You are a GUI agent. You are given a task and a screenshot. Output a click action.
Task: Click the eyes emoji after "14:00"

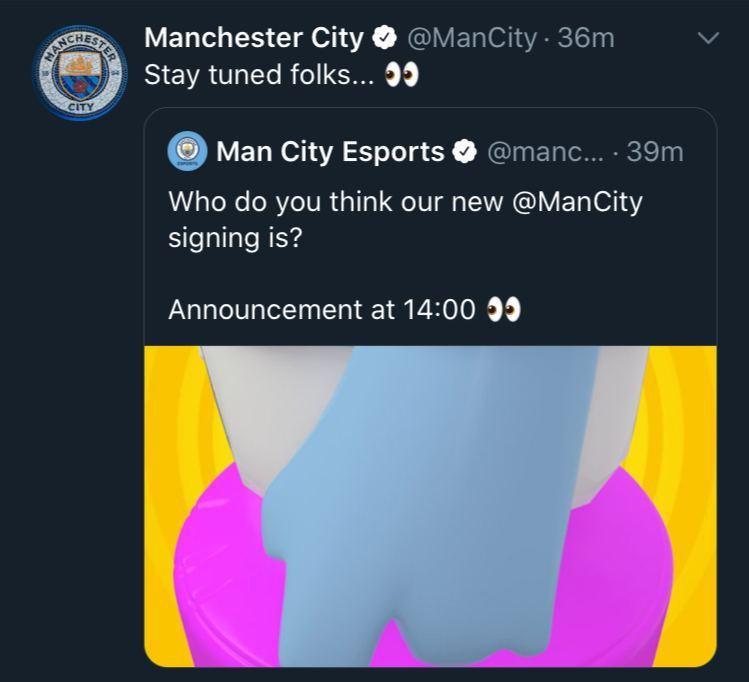(503, 310)
